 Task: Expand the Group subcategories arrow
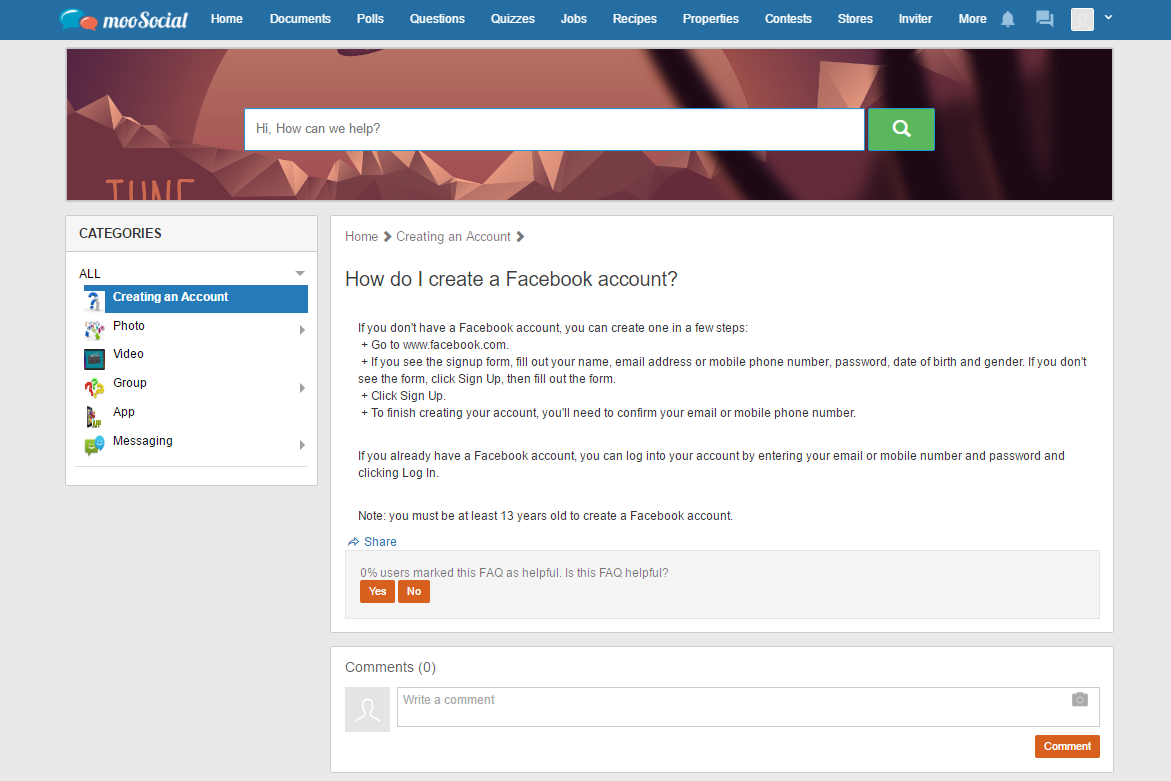pyautogui.click(x=302, y=388)
